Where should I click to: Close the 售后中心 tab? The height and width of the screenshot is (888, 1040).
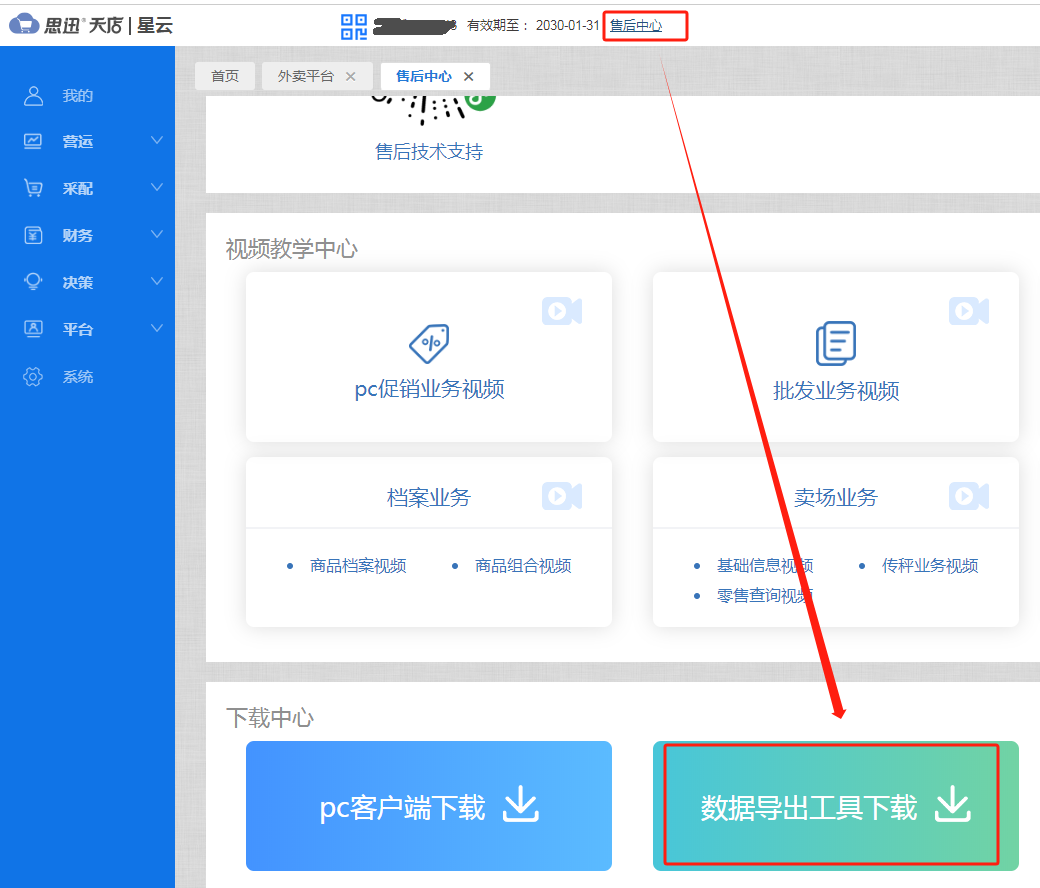click(x=469, y=77)
